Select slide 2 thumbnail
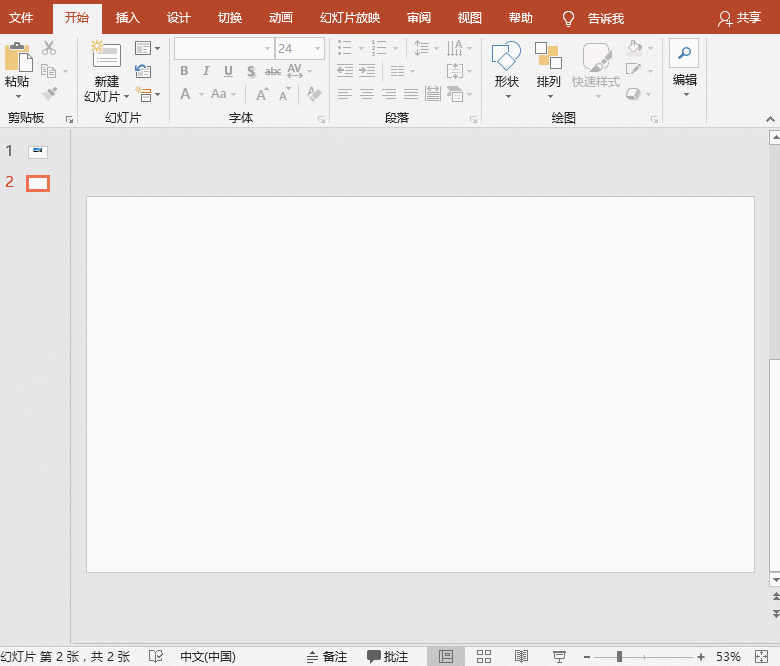This screenshot has height=666, width=780. [38, 183]
